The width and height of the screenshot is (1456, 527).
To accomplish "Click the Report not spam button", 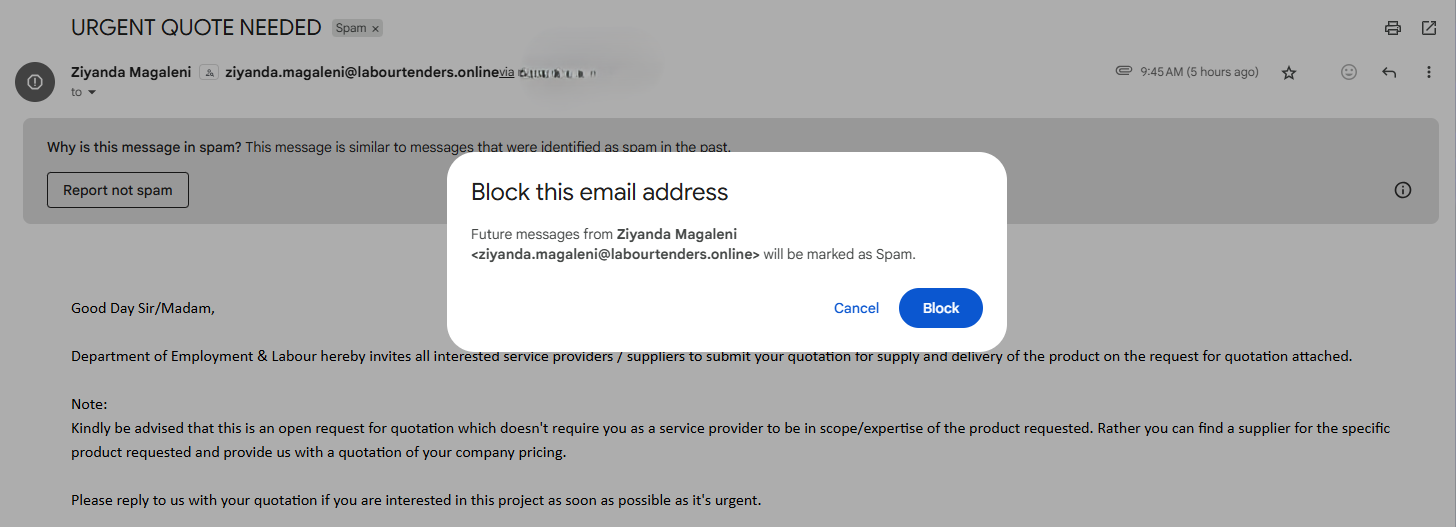I will [x=118, y=190].
